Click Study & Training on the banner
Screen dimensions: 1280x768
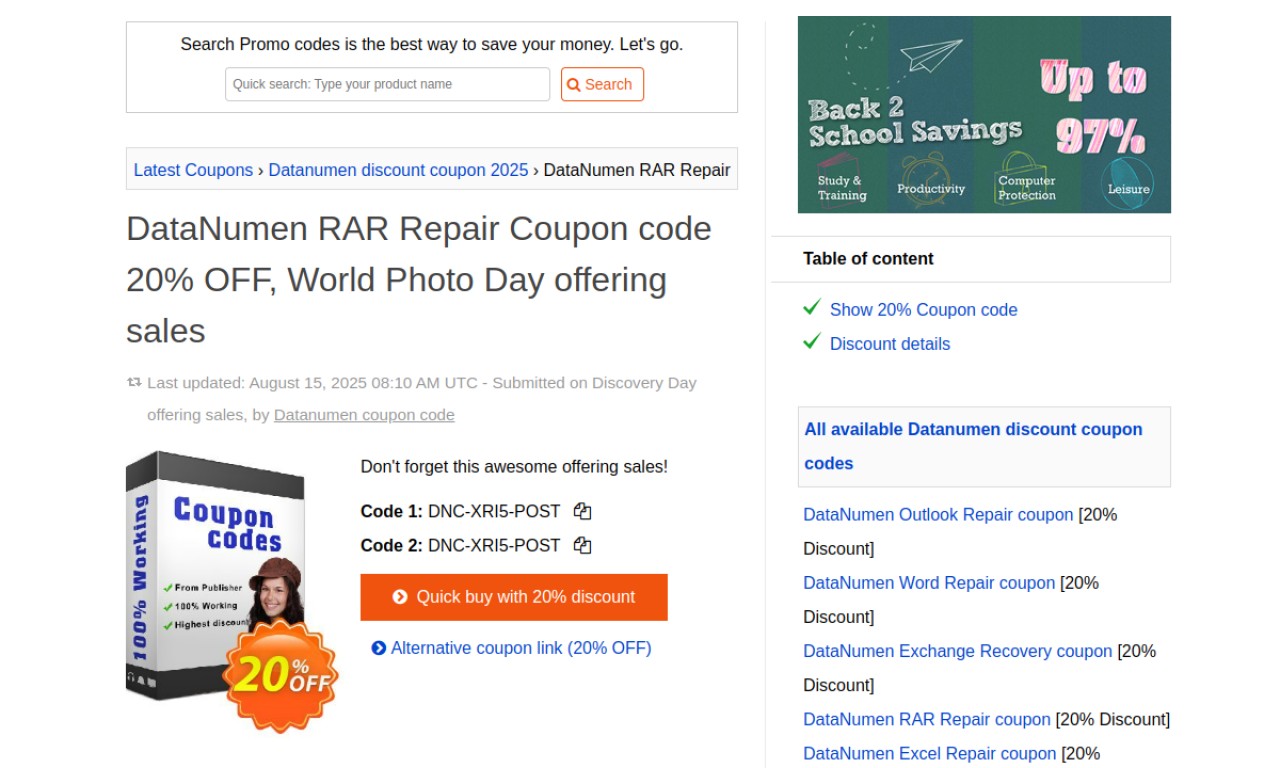[841, 188]
